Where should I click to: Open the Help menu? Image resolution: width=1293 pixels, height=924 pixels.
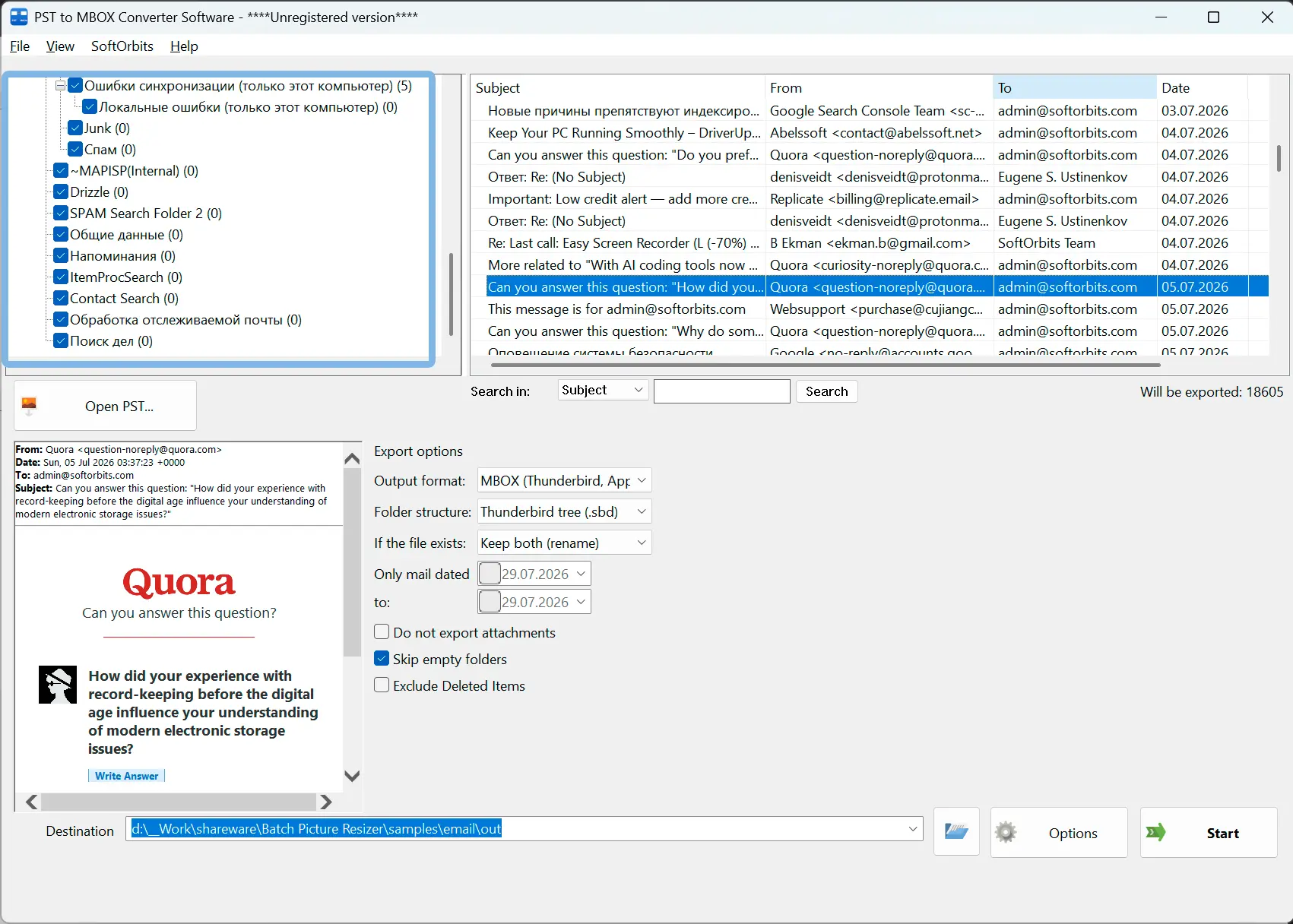184,46
